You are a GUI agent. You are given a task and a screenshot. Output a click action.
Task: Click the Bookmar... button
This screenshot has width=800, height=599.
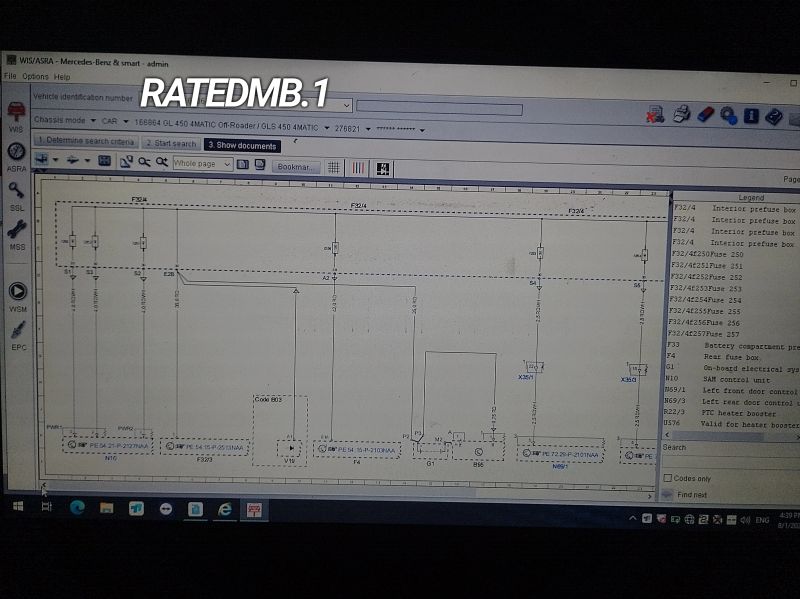(296, 167)
